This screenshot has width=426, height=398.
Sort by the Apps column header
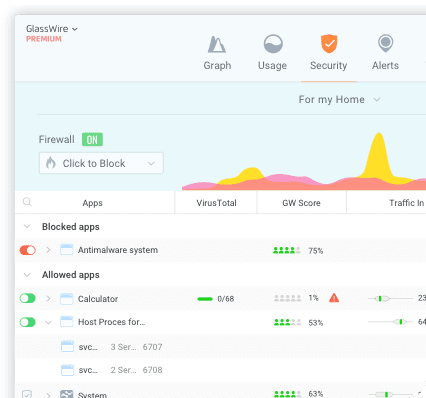(x=93, y=203)
